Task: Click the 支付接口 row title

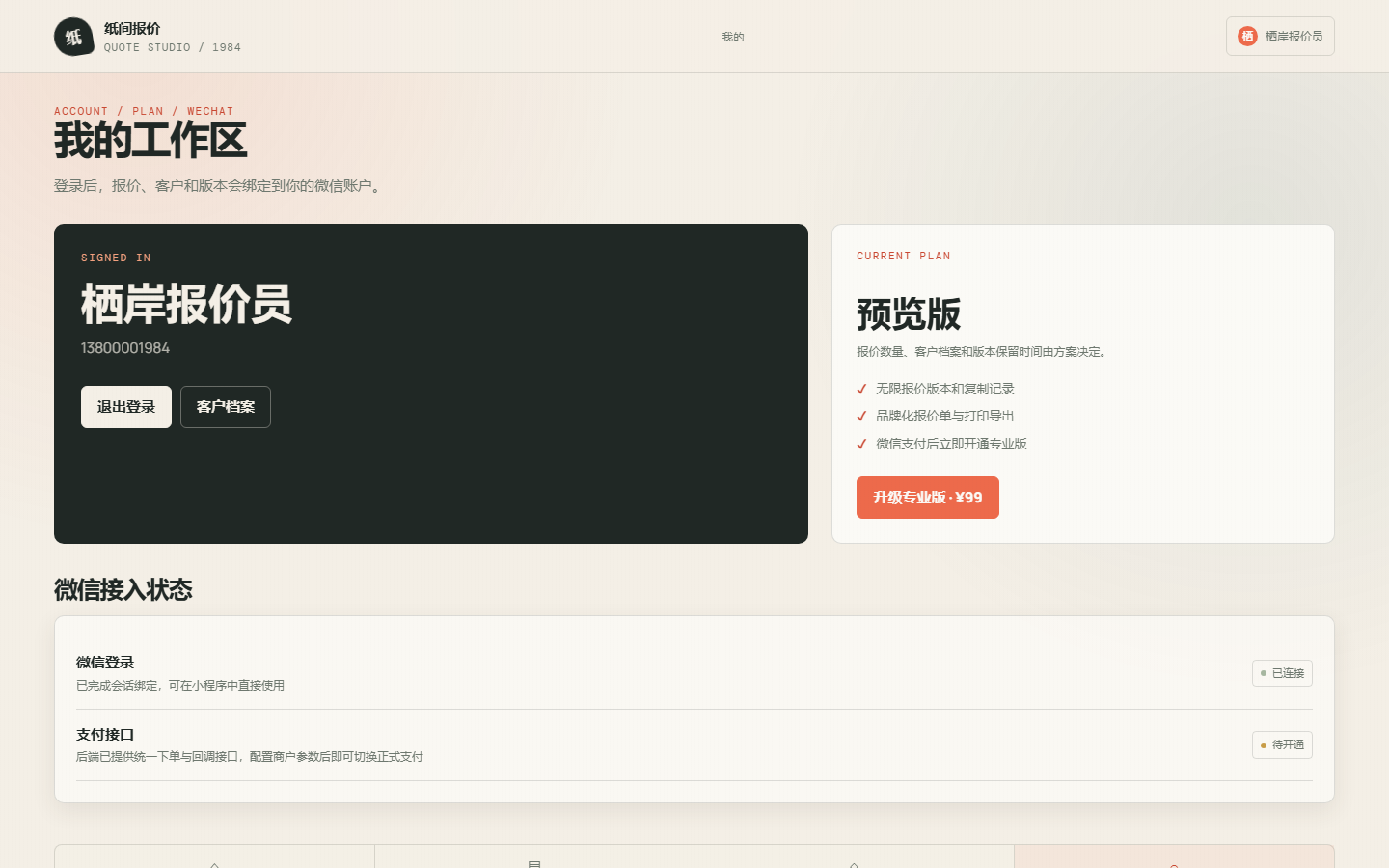Action: point(105,735)
